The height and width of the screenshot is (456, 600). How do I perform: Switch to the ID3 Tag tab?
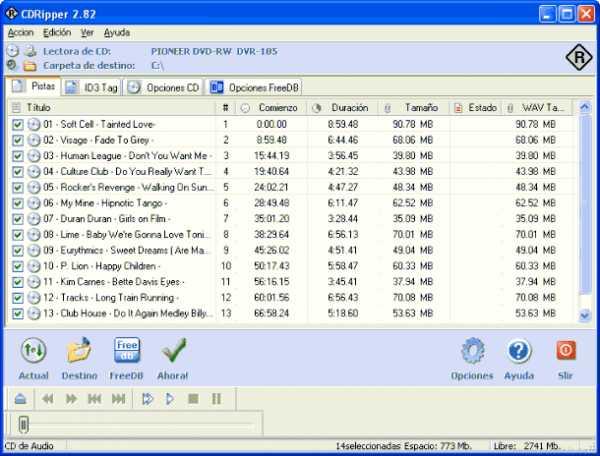tap(92, 88)
